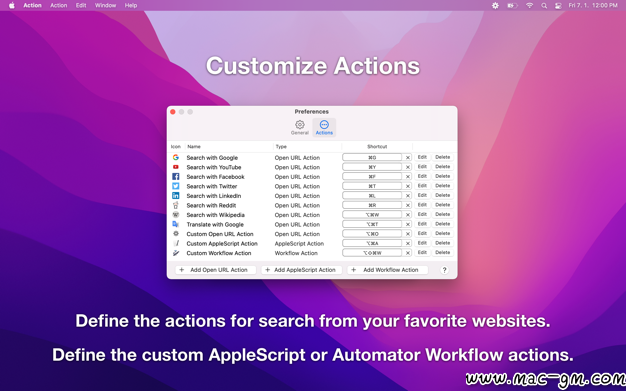Click the Google Translate icon

(176, 224)
